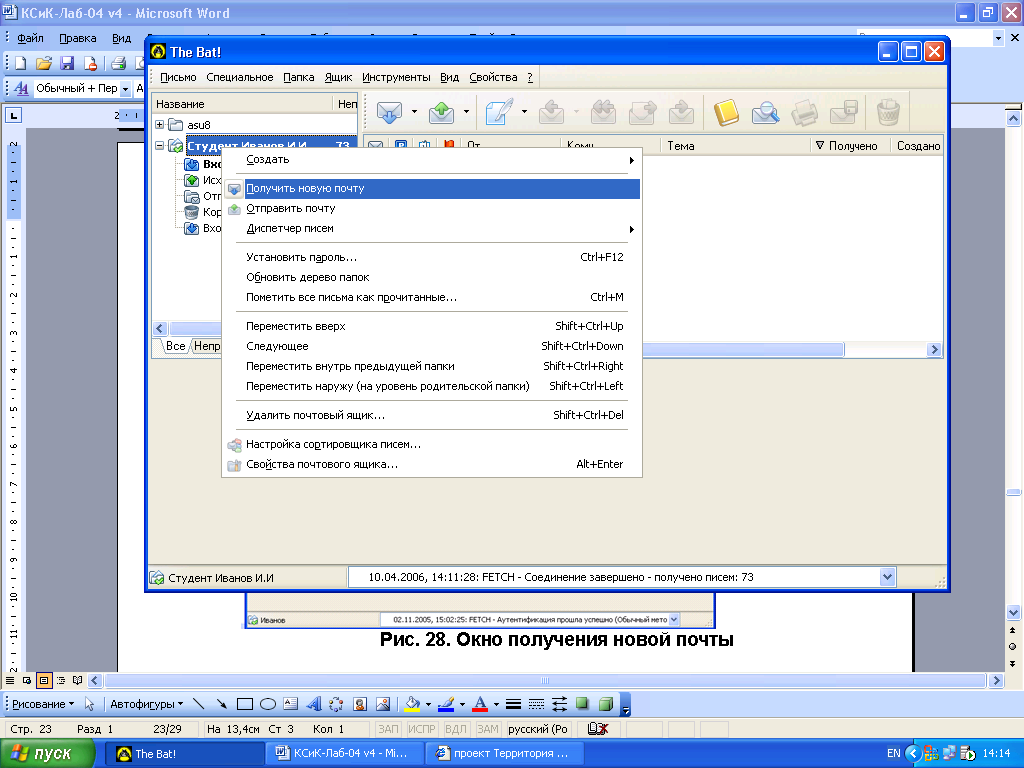Click the Line Style icon in drawing toolbar
Image resolution: width=1024 pixels, height=768 pixels.
[513, 704]
